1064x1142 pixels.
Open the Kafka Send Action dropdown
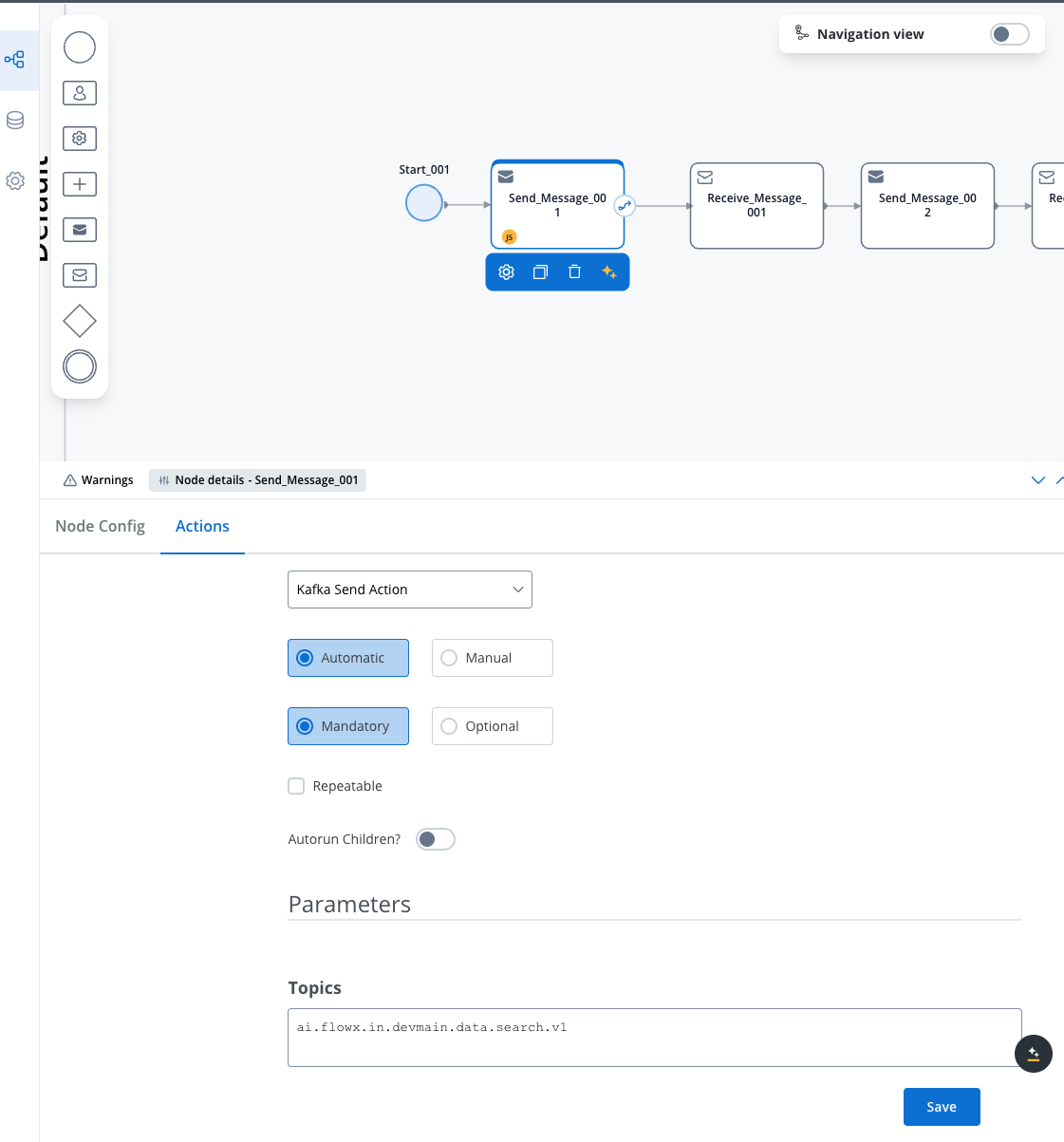410,590
